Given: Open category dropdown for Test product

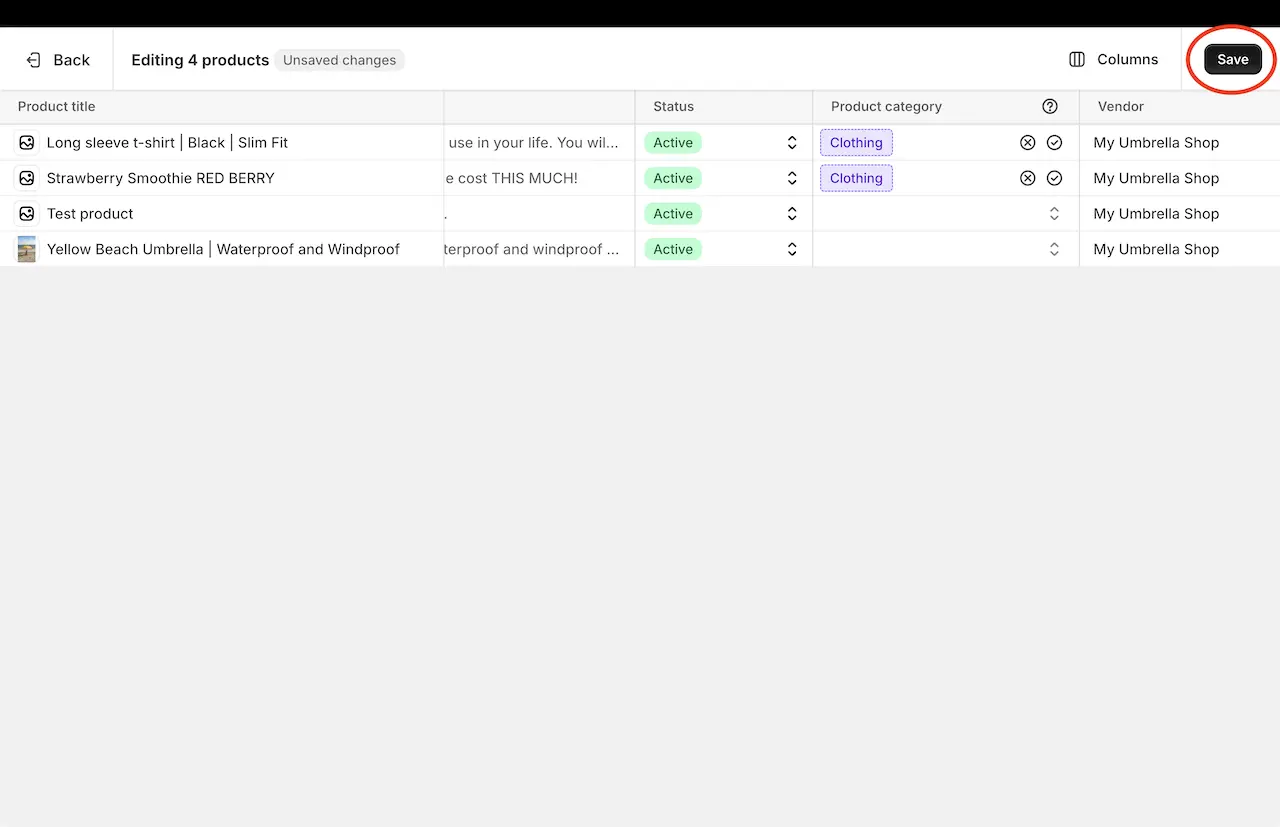Looking at the screenshot, I should (1053, 214).
